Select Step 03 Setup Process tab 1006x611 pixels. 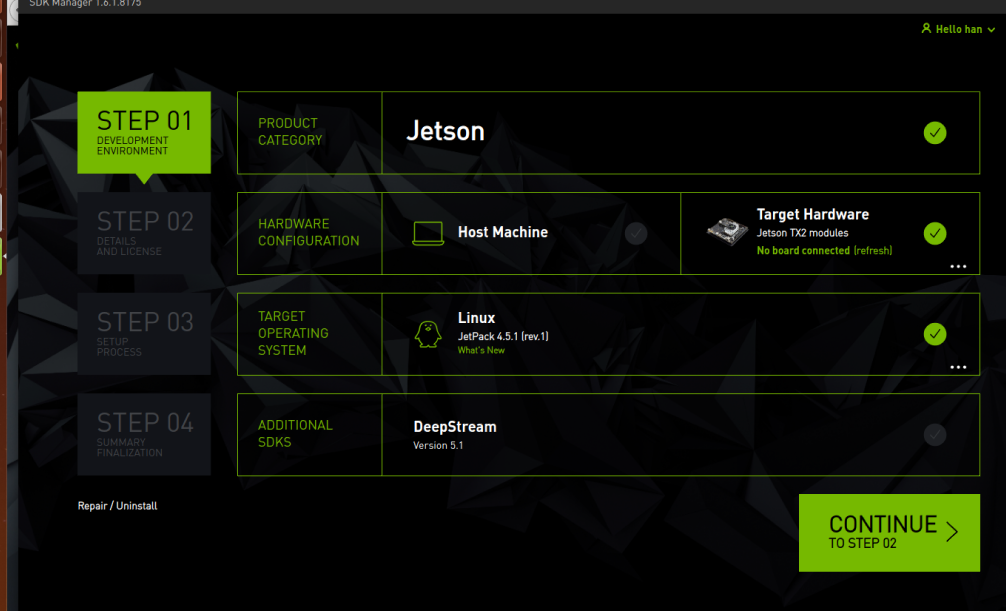tap(144, 334)
